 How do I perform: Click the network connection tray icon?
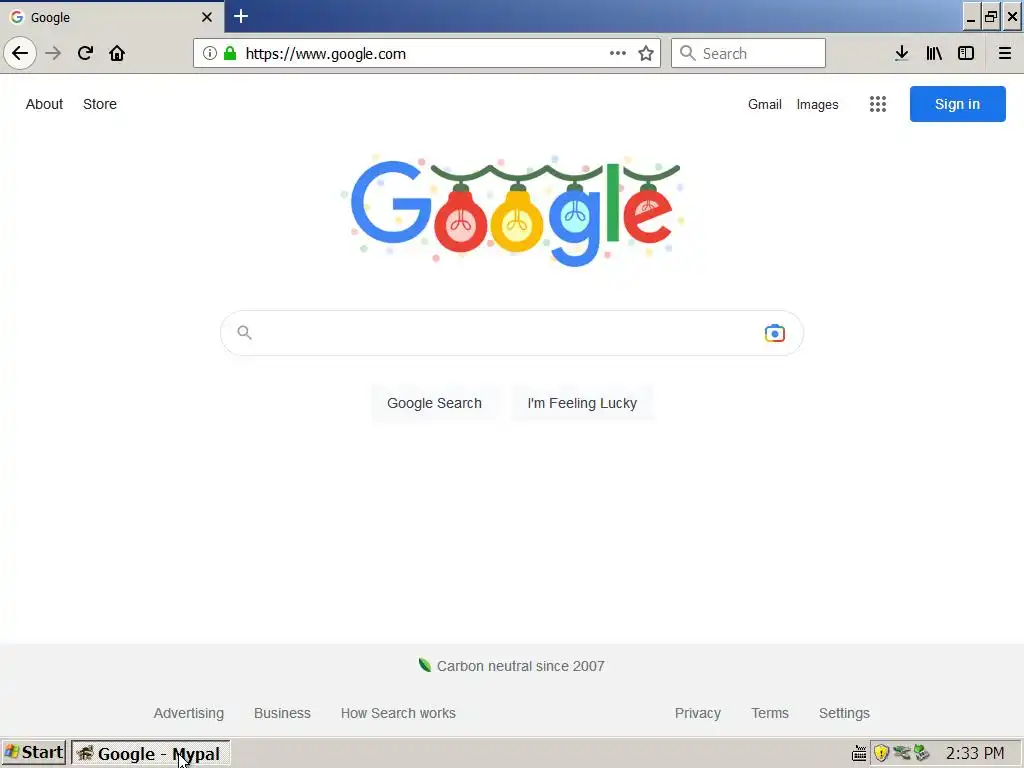click(902, 753)
